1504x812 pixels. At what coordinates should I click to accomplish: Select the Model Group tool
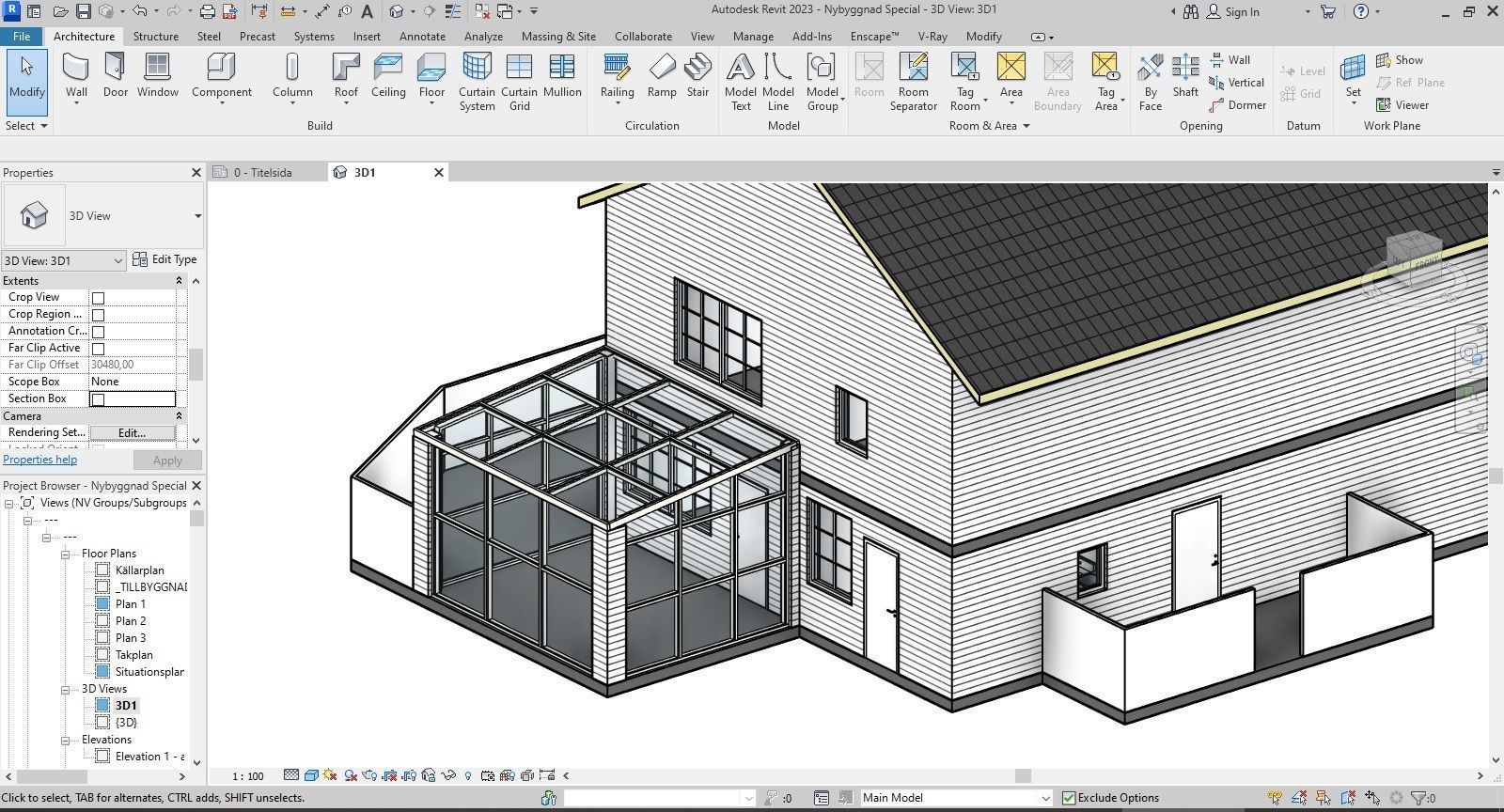822,82
